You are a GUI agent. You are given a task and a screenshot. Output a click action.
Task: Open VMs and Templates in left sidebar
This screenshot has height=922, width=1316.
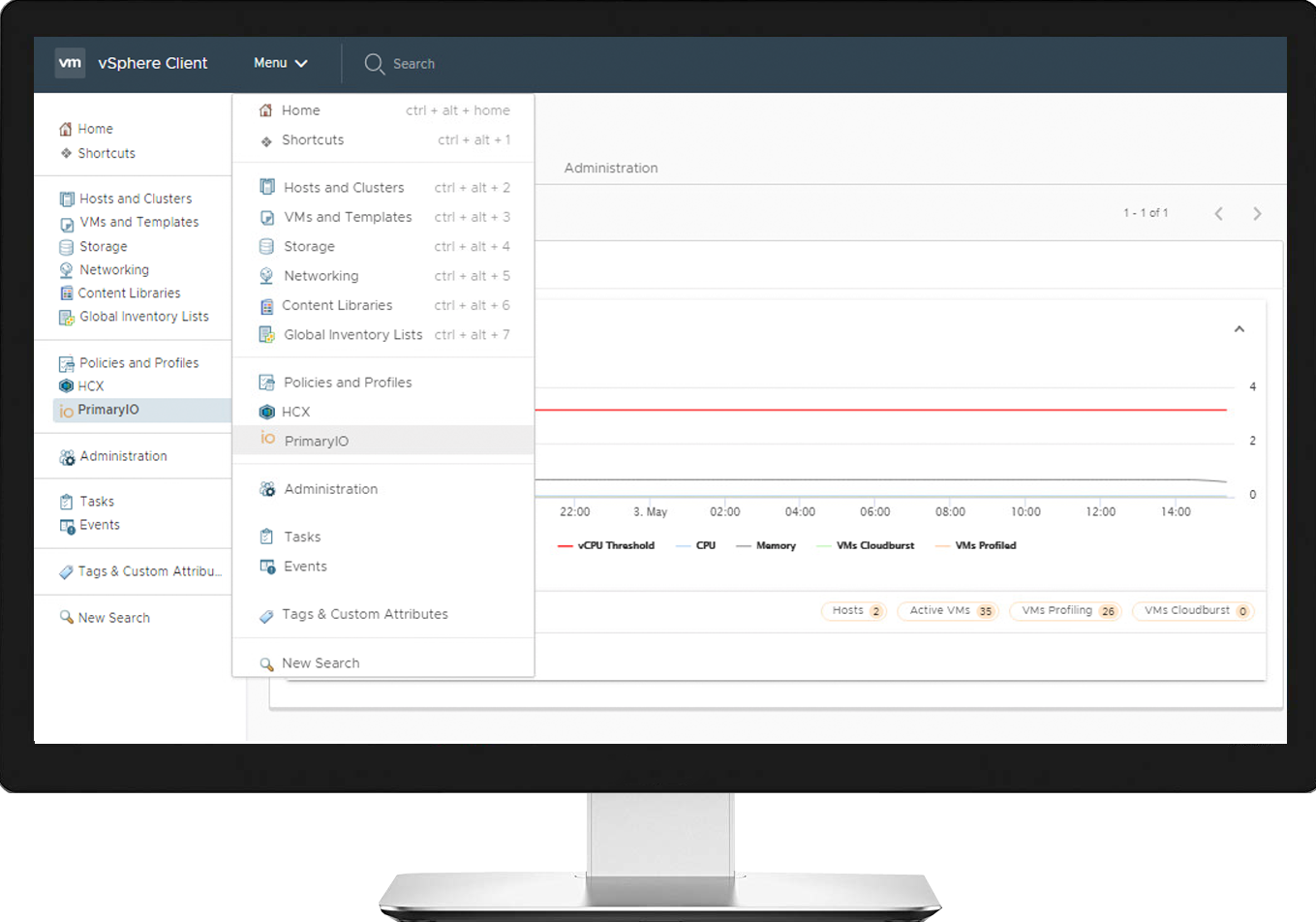point(139,222)
